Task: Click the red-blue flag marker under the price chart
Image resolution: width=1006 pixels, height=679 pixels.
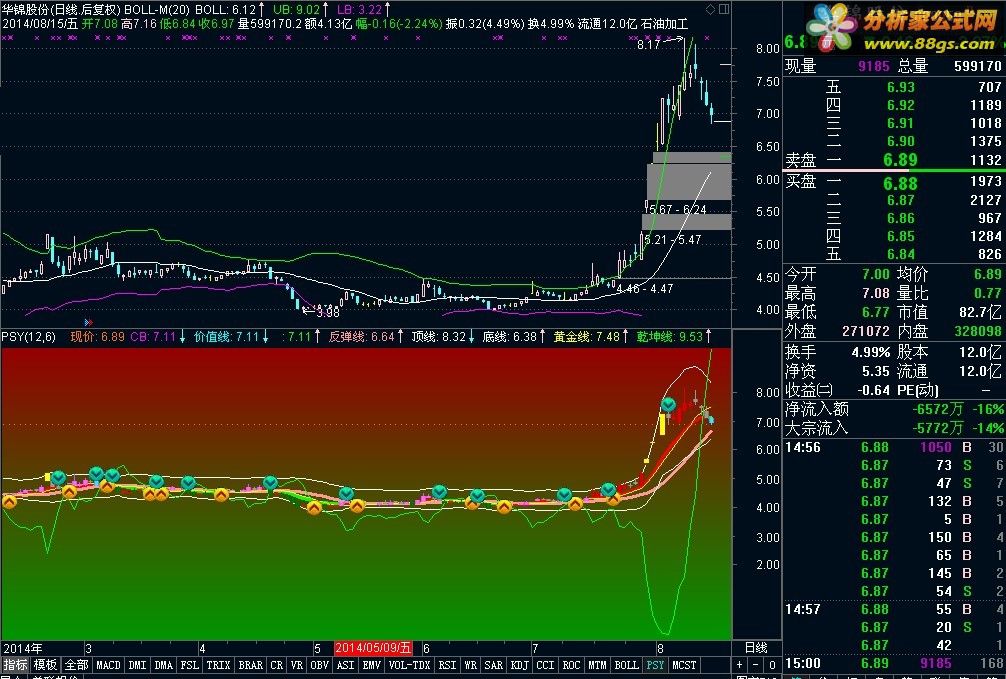Action: pyautogui.click(x=89, y=322)
